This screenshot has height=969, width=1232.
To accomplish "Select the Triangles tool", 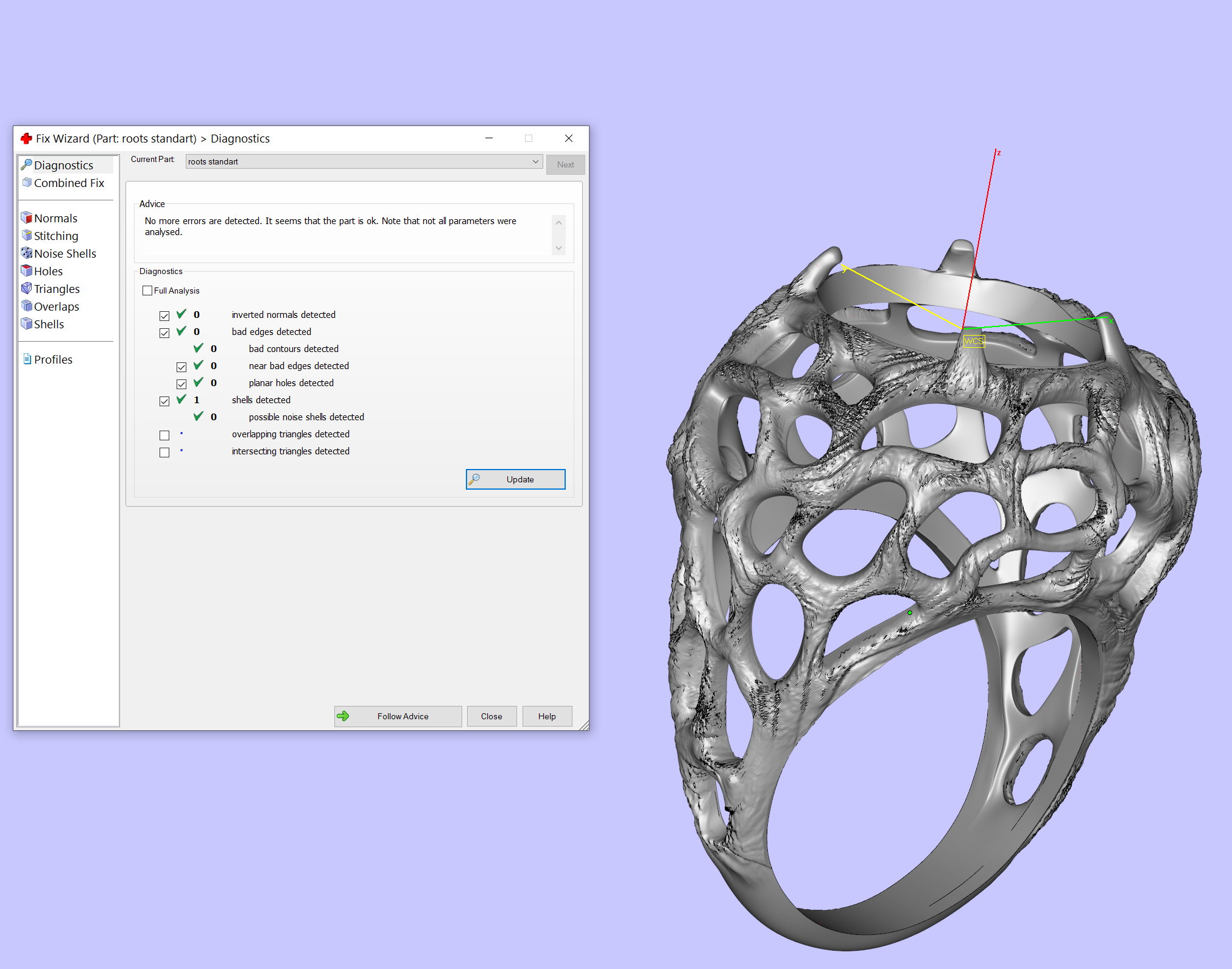I will tap(57, 289).
